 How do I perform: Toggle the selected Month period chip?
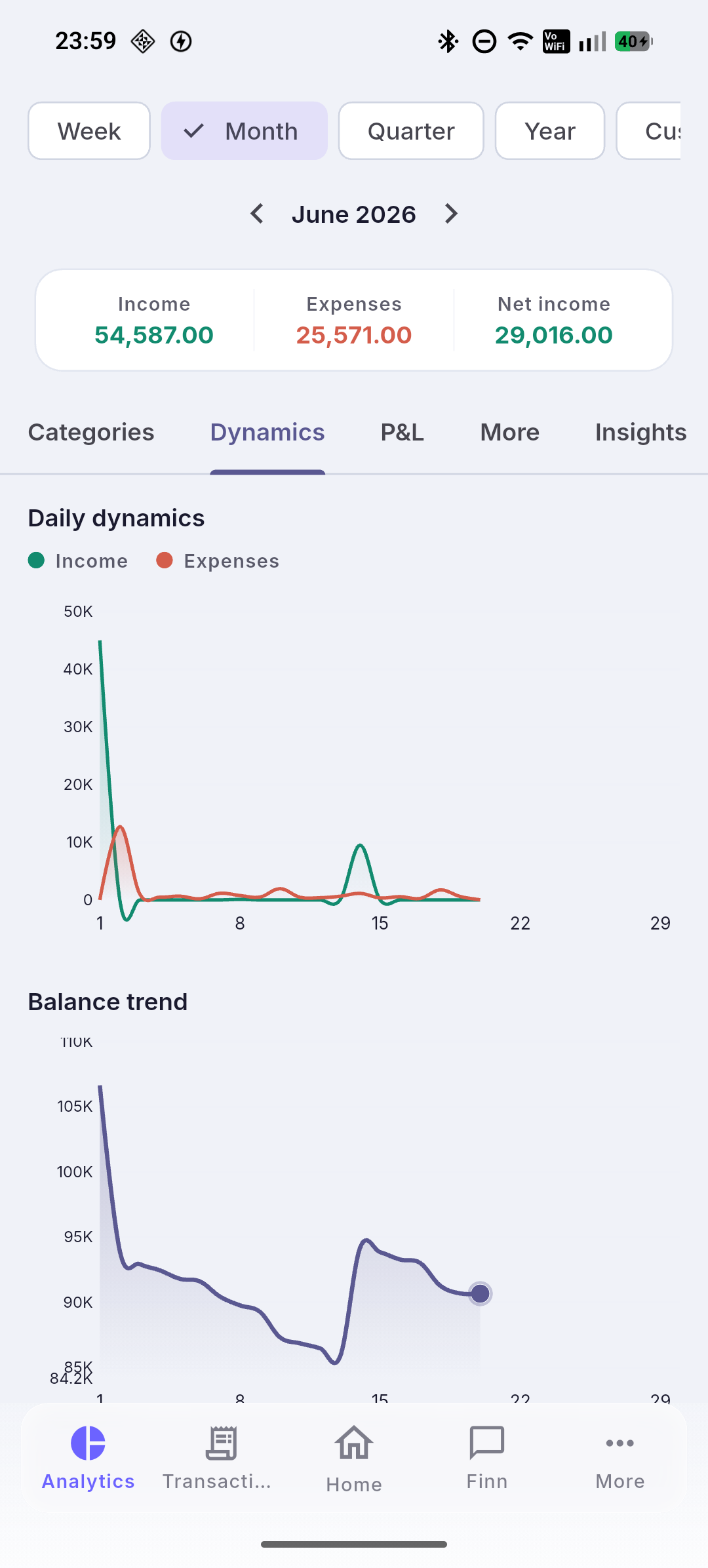(245, 131)
